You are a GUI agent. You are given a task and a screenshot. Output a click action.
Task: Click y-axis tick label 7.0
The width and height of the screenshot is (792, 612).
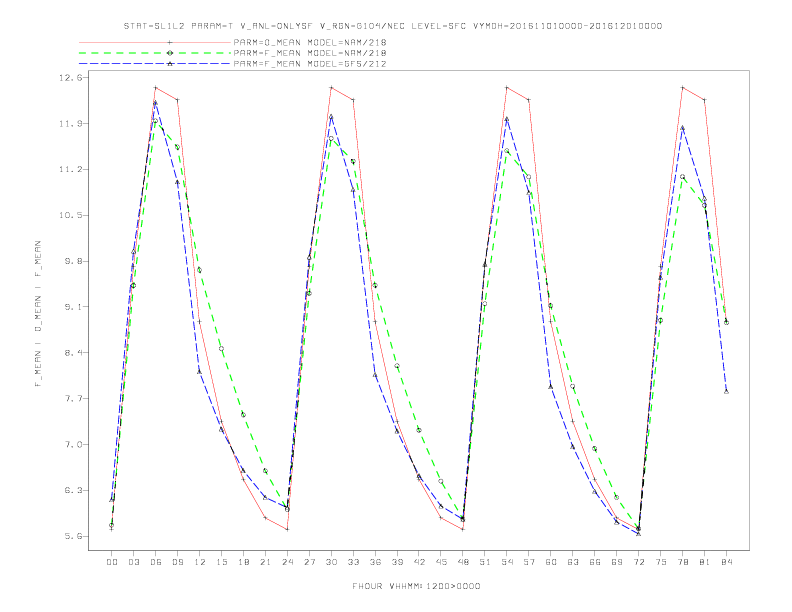(73, 445)
